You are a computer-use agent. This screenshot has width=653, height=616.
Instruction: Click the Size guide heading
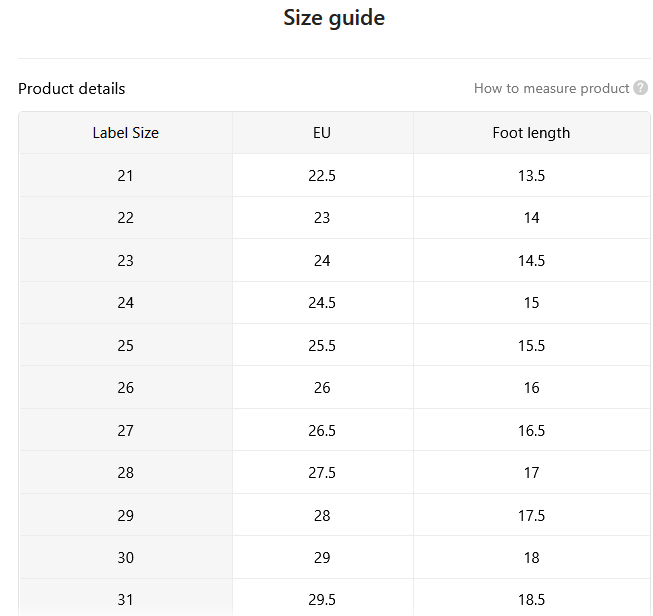334,18
